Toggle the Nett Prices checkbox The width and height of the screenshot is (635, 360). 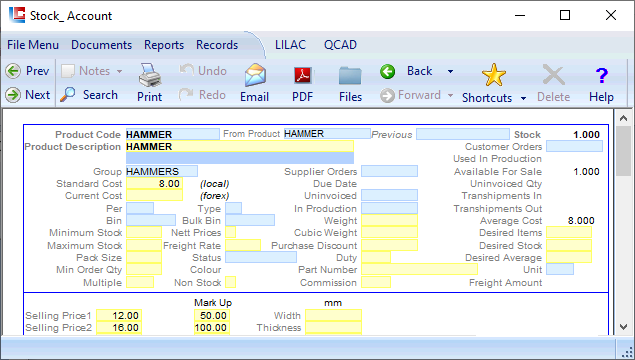(230, 233)
